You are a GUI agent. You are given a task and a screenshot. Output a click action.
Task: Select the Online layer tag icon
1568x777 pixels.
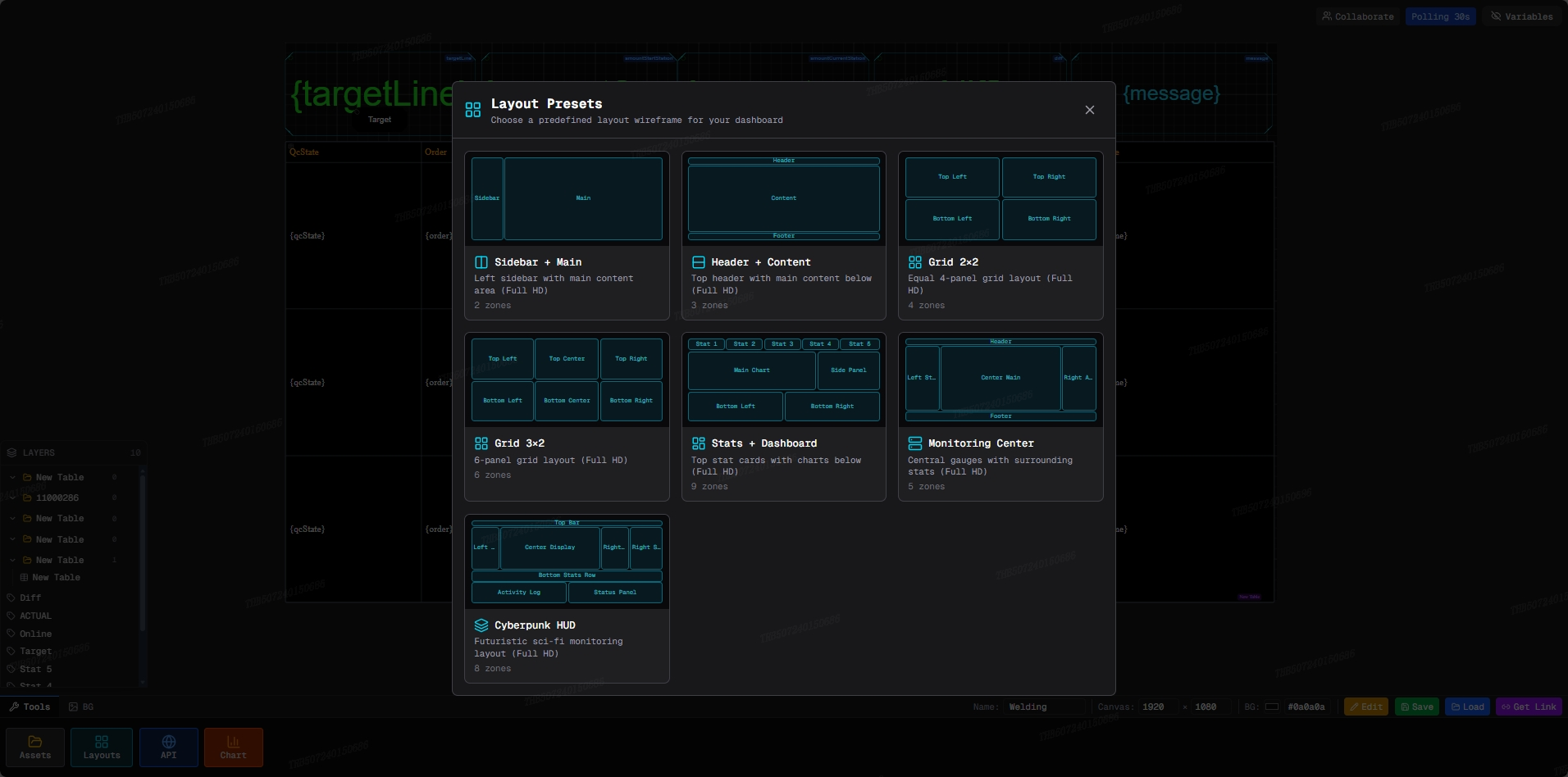[x=11, y=634]
